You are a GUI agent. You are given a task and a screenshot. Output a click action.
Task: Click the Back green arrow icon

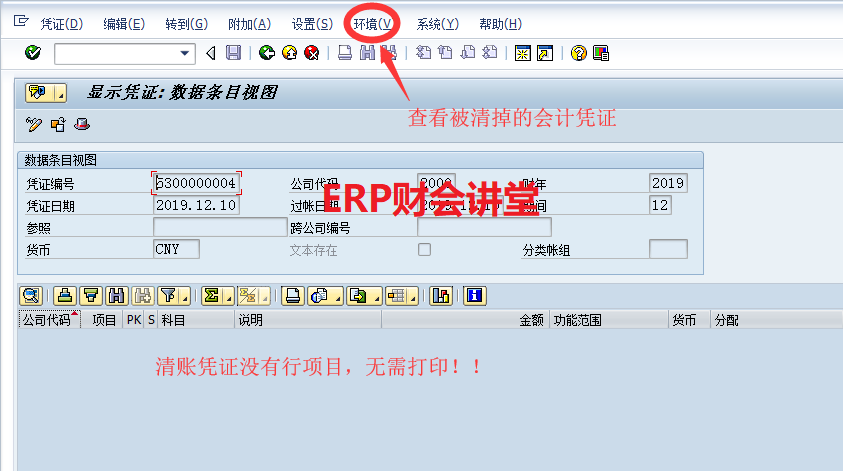266,53
